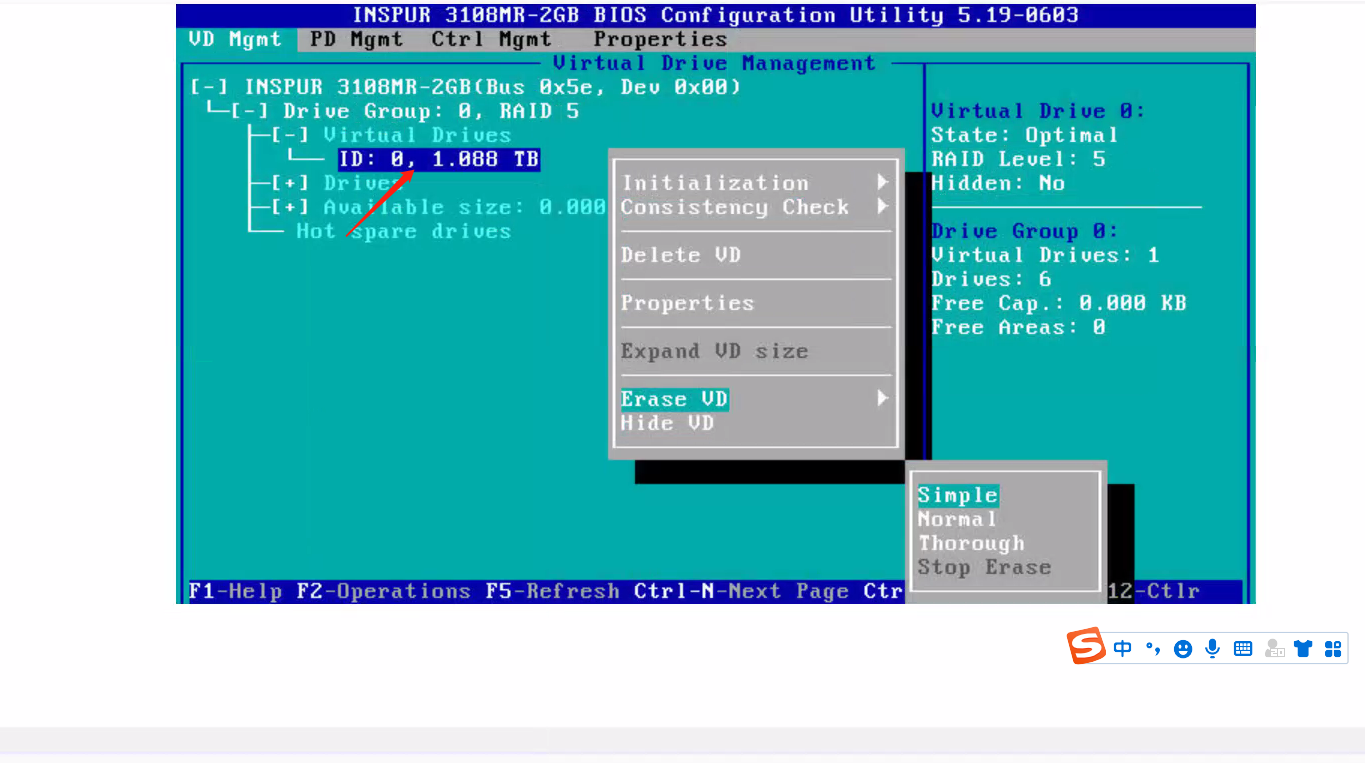The image size is (1365, 763).
Task: Click the State: Optimal line
Action: [x=1025, y=135]
